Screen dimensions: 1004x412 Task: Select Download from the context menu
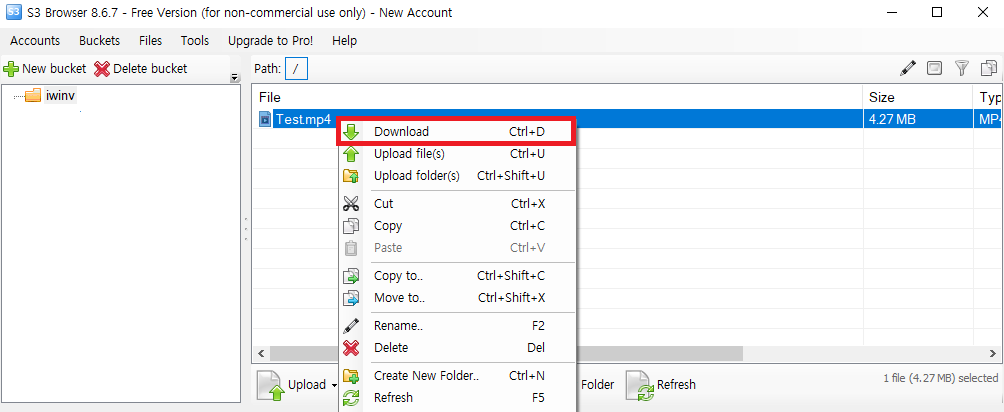pyautogui.click(x=457, y=132)
